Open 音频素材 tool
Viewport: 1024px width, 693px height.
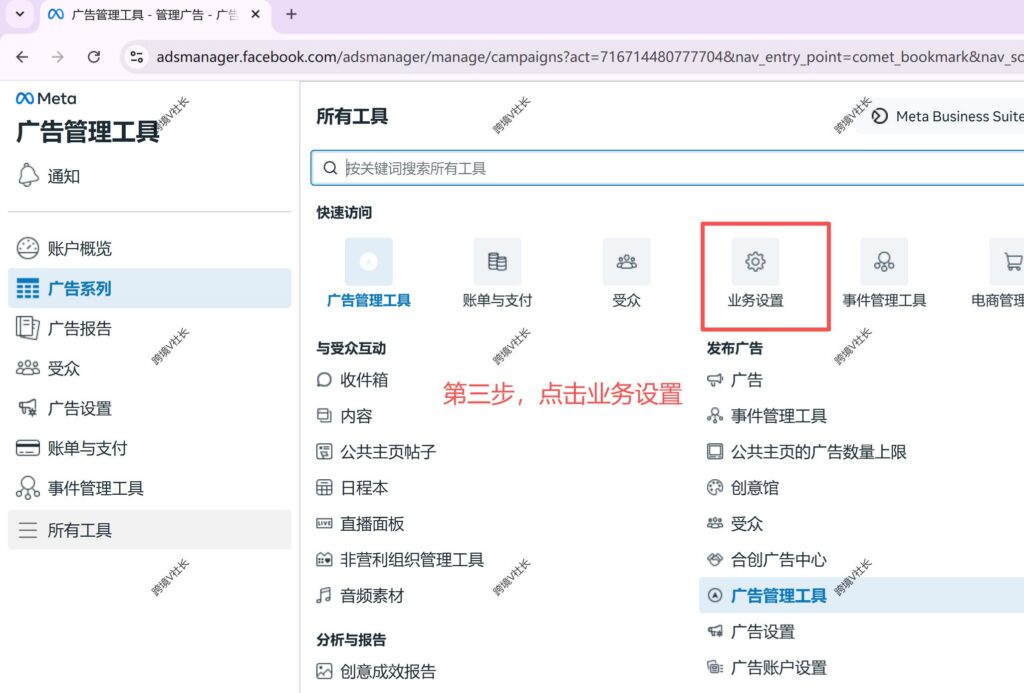tap(360, 596)
